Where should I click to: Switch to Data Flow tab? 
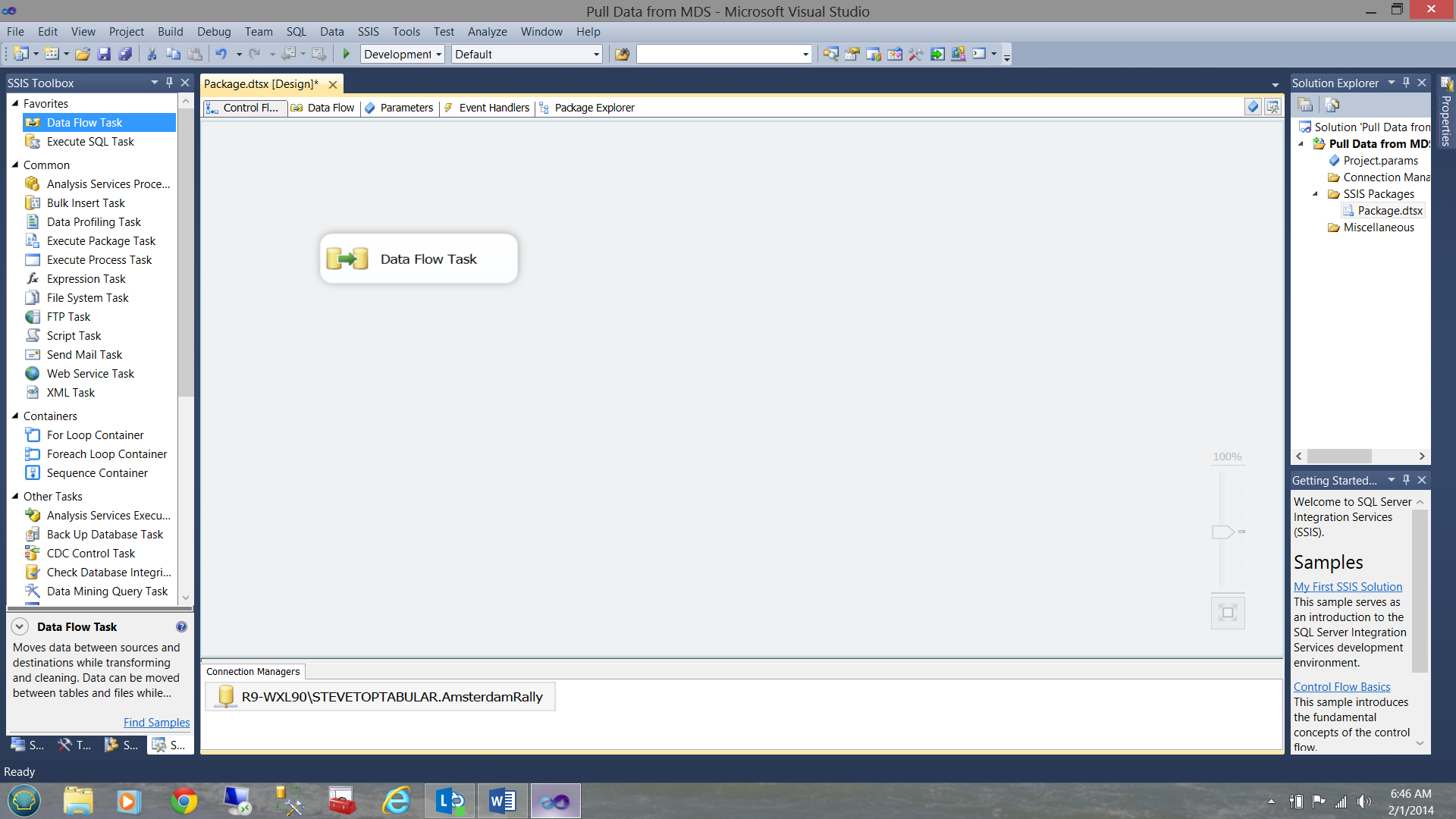click(x=330, y=107)
